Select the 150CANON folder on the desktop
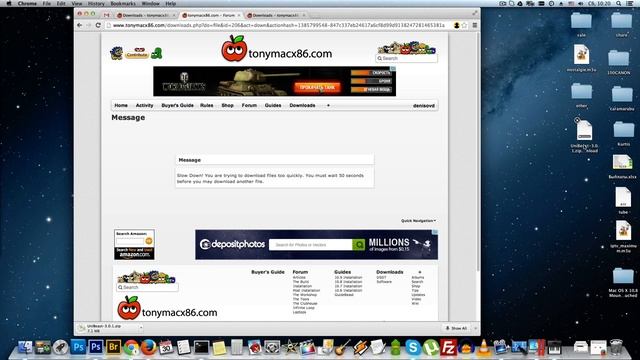Viewport: 640px width, 360px height. 619,62
